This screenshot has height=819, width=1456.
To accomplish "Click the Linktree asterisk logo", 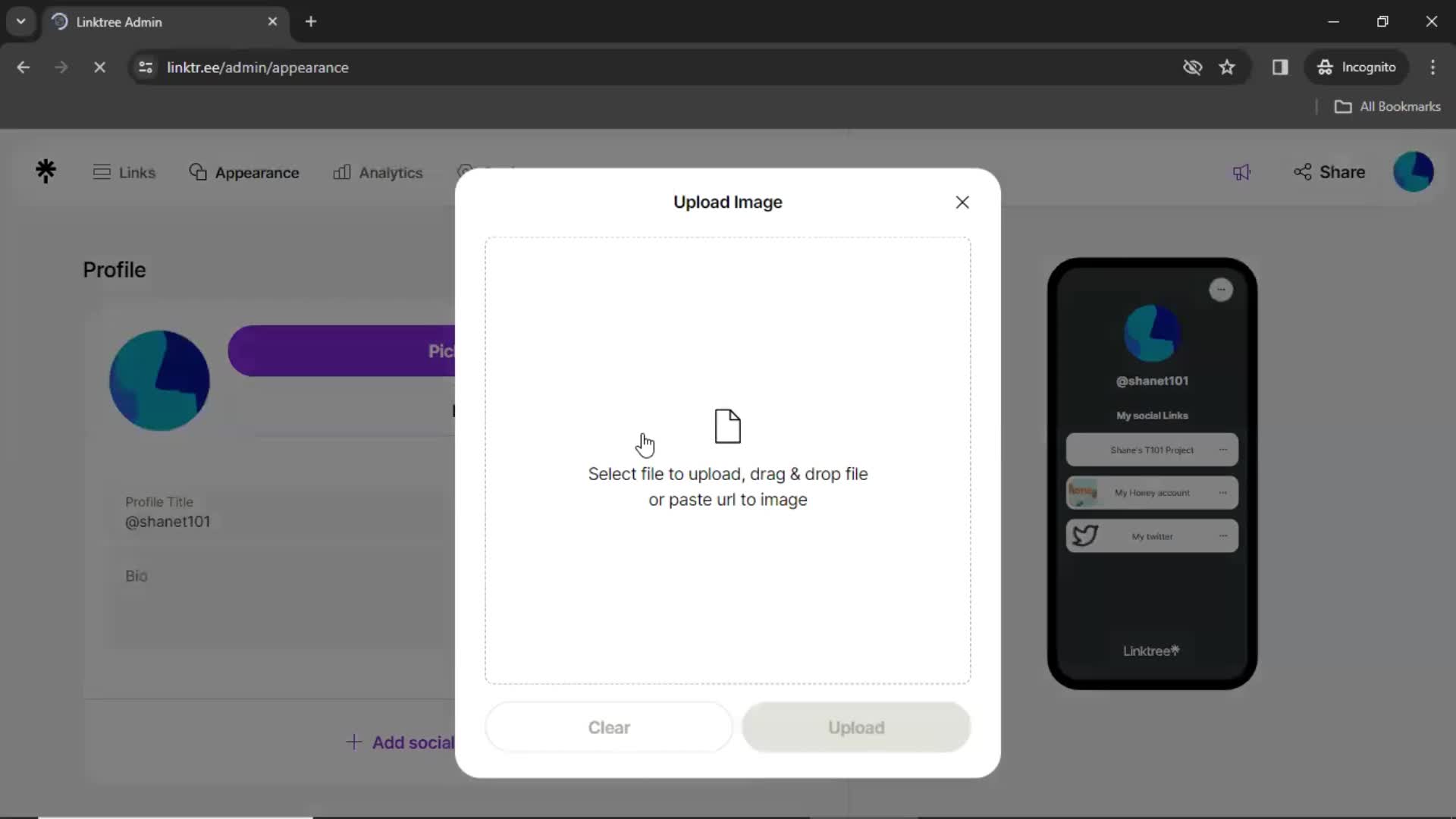I will pyautogui.click(x=46, y=171).
